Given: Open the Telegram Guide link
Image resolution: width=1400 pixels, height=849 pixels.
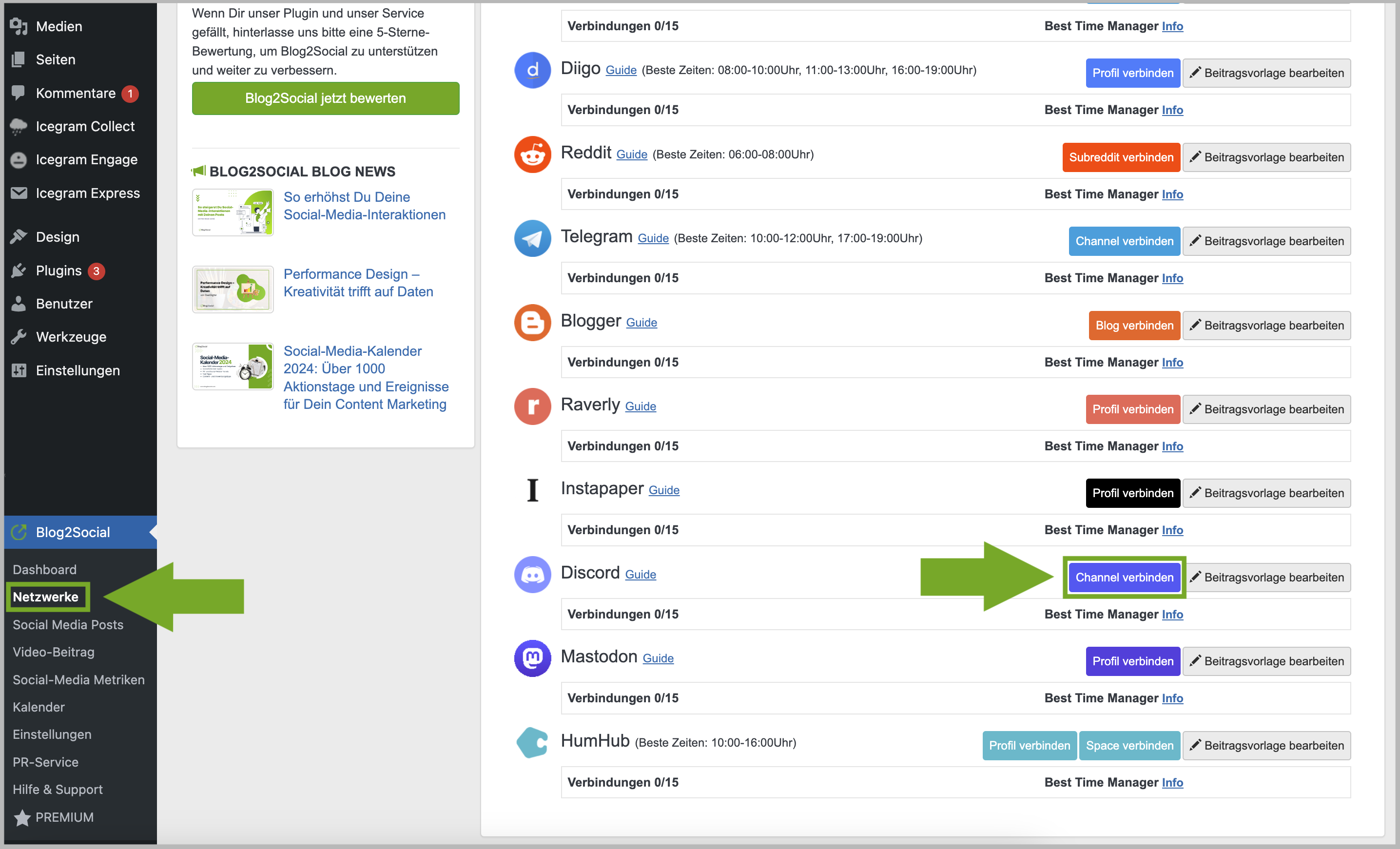Looking at the screenshot, I should click(653, 238).
